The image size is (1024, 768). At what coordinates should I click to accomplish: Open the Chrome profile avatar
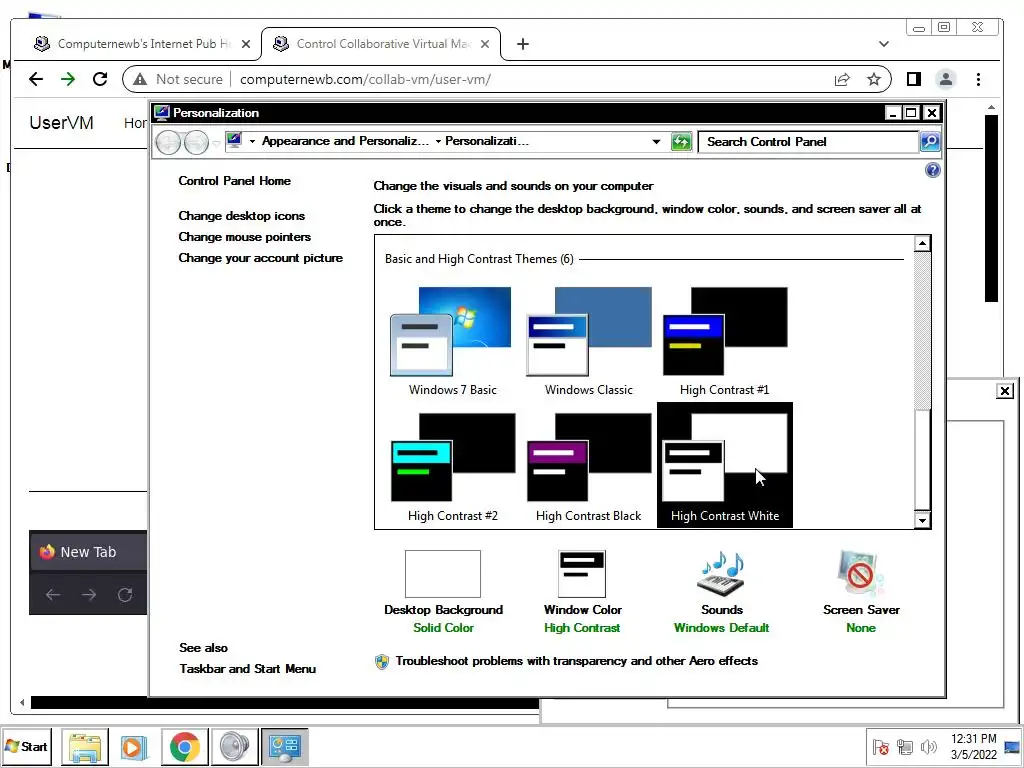[945, 79]
